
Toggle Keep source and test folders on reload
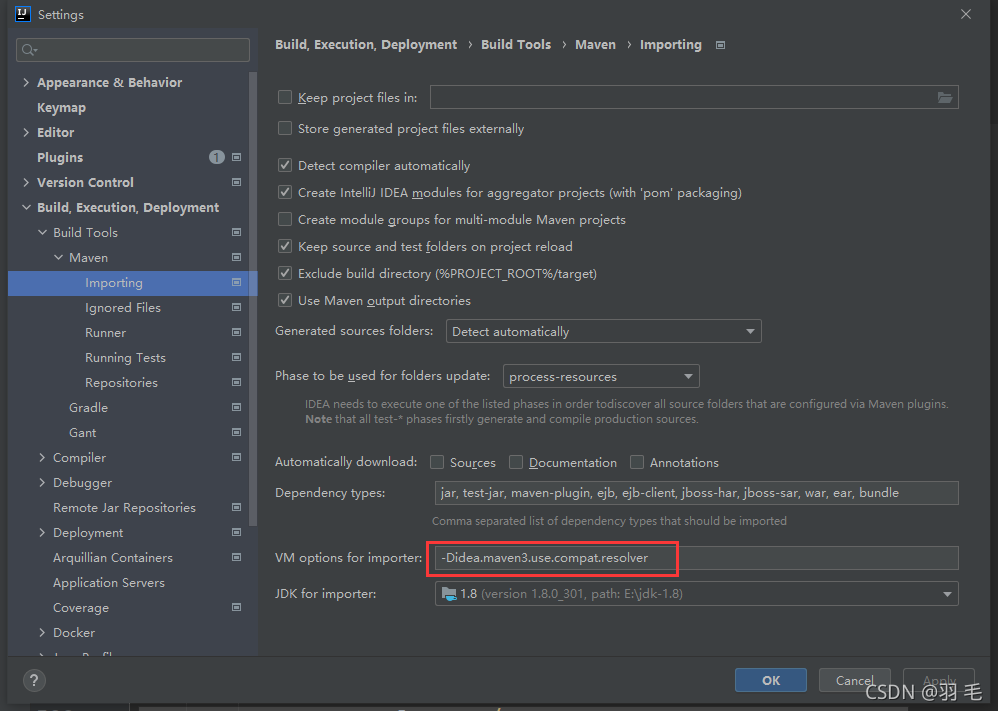point(285,246)
